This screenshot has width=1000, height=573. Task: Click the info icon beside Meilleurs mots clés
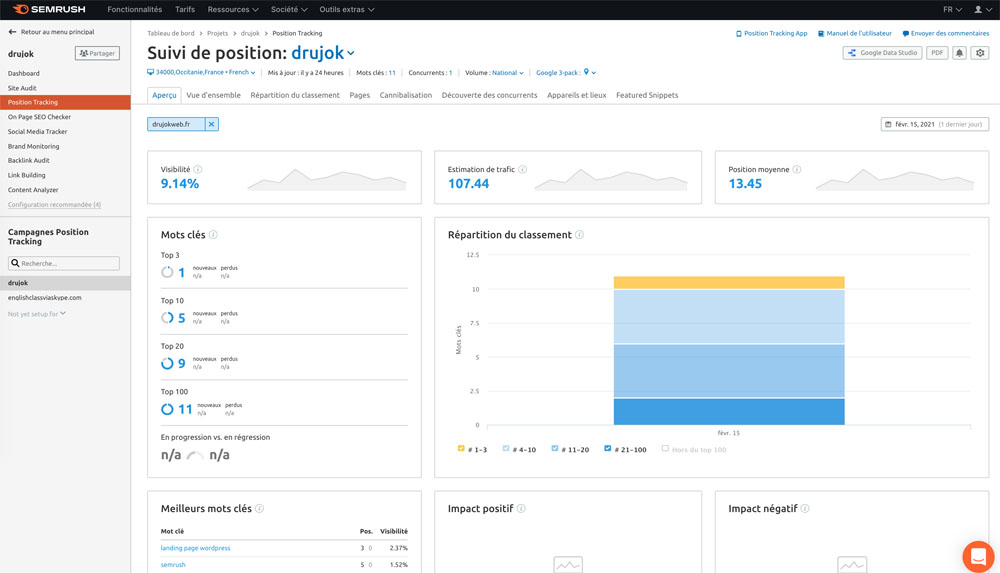click(260, 509)
